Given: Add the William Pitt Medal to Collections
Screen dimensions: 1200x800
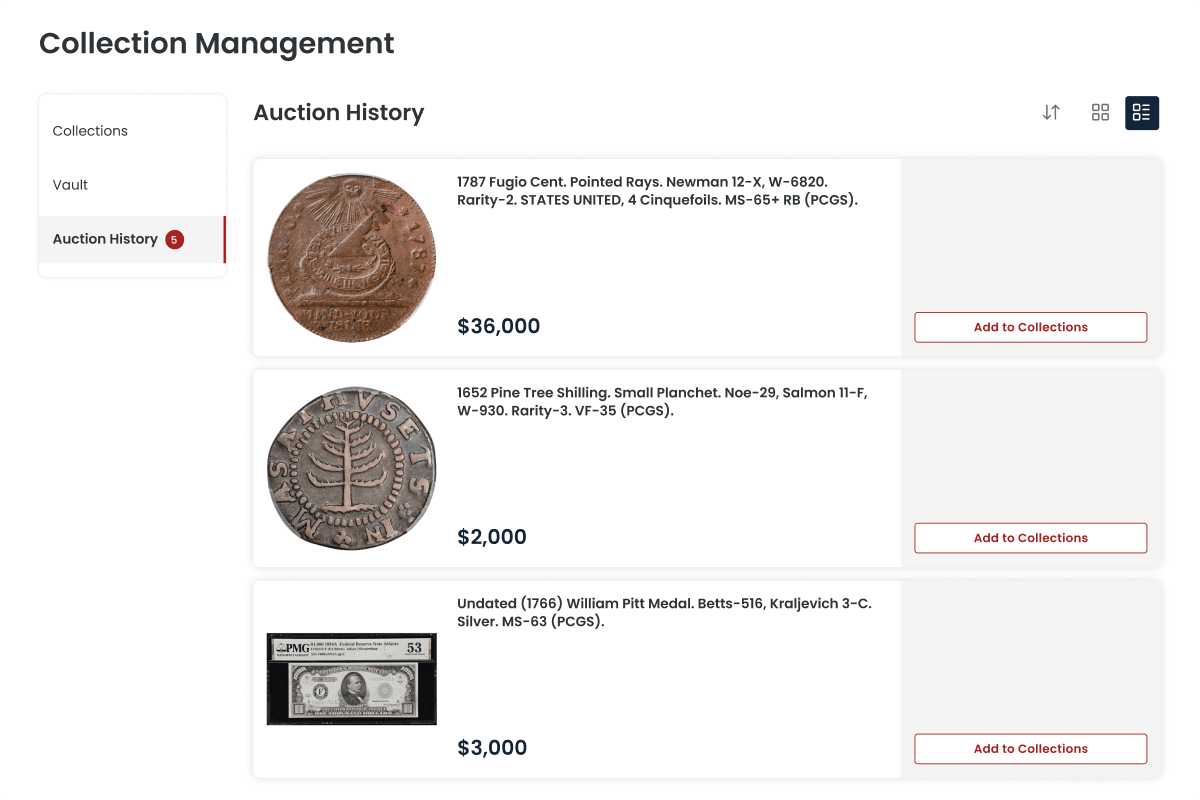Looking at the screenshot, I should 1030,749.
